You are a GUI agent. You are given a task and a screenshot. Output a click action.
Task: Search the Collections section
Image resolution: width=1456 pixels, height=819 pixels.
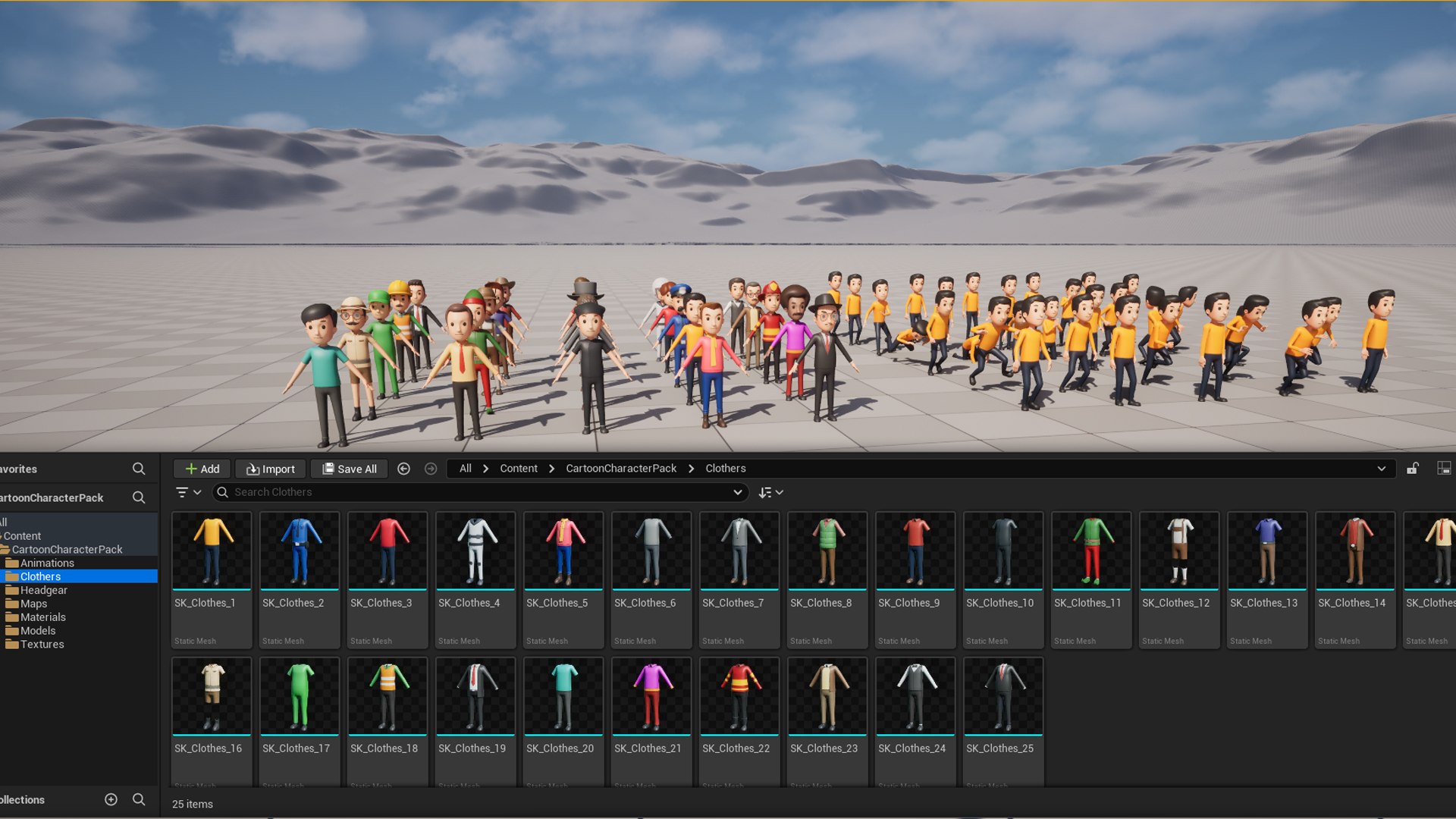click(x=139, y=799)
